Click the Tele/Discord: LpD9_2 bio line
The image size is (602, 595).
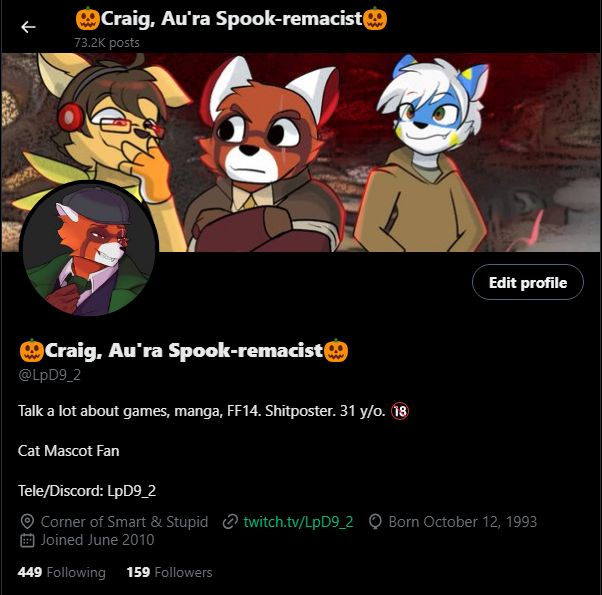coord(87,491)
